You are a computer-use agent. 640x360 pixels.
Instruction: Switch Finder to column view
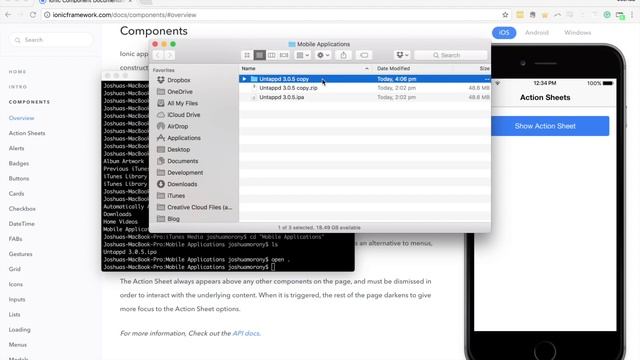tap(271, 55)
